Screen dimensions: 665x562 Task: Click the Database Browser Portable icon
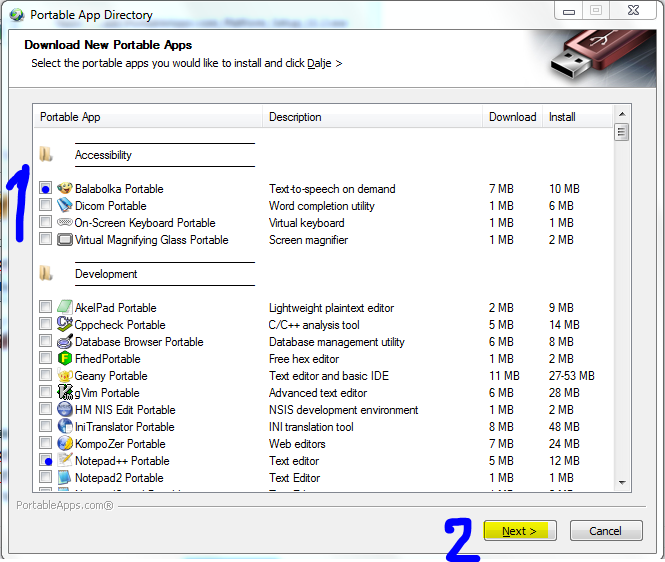point(64,341)
